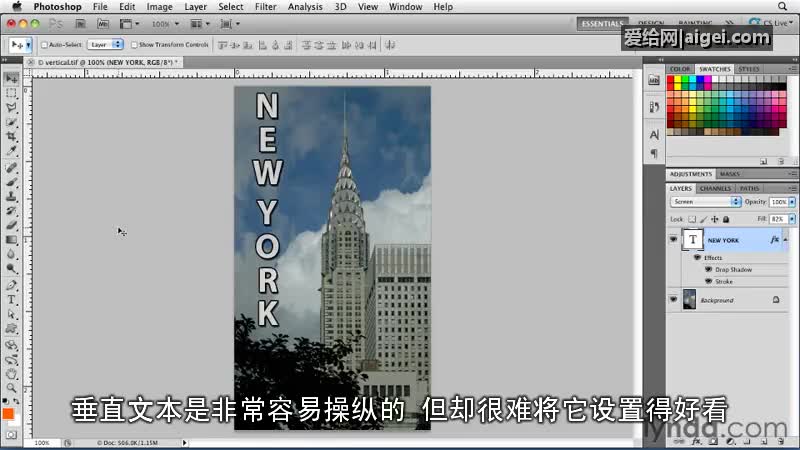Image resolution: width=800 pixels, height=450 pixels.
Task: Select the Lasso tool
Action: [11, 107]
